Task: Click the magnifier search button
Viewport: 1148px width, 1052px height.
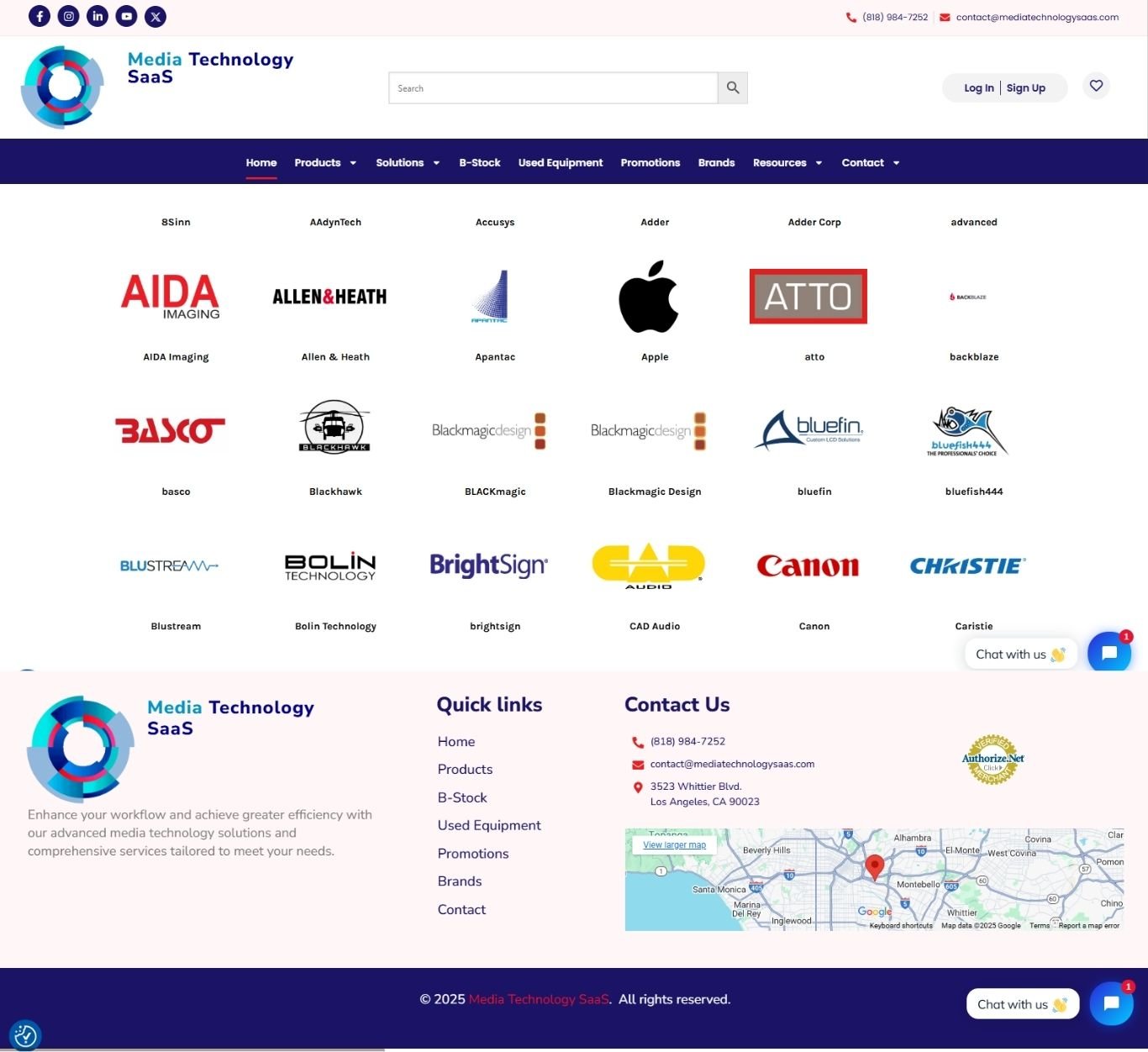Action: pos(733,87)
